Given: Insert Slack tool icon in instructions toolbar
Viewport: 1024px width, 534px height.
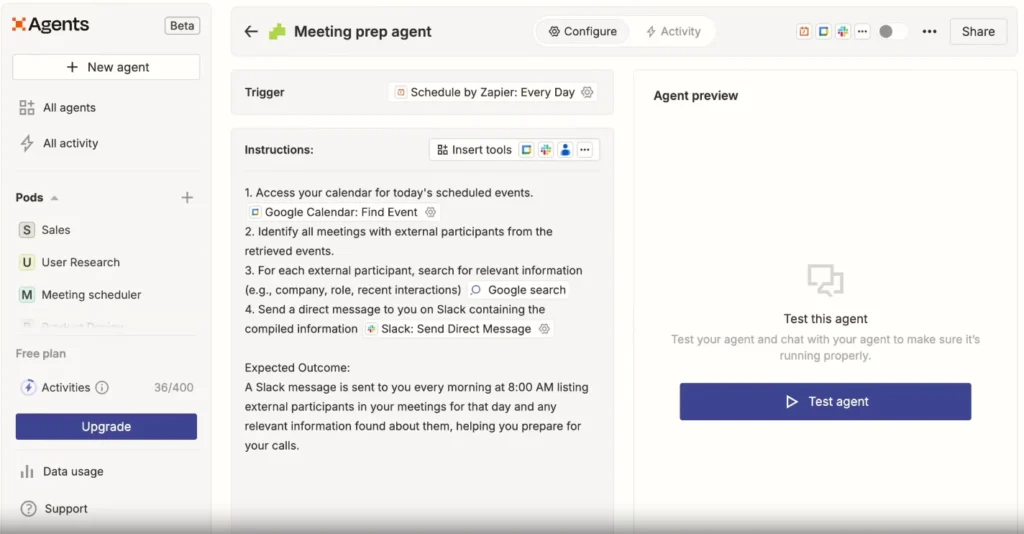Looking at the screenshot, I should 546,149.
